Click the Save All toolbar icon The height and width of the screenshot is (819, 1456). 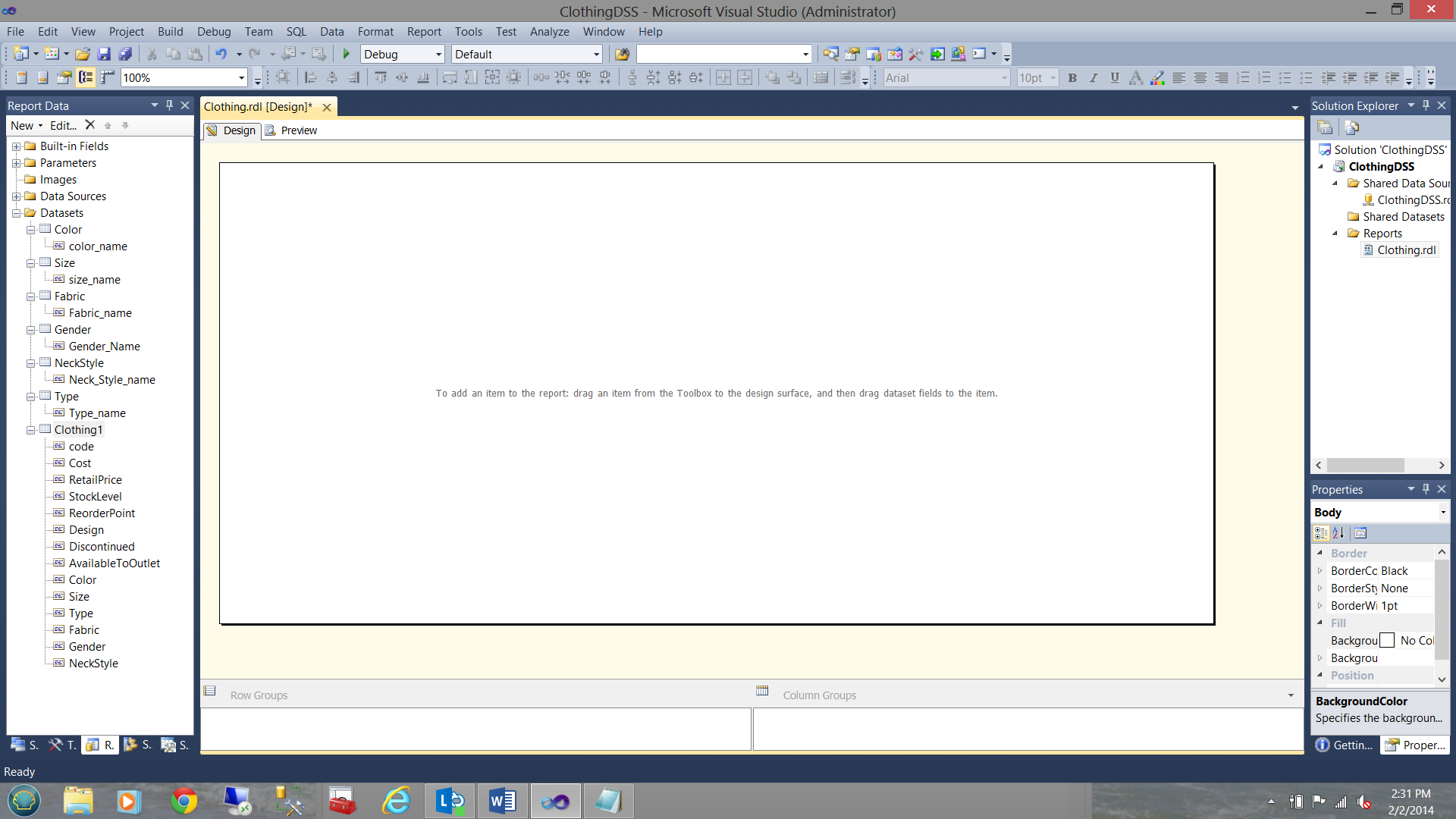point(125,54)
